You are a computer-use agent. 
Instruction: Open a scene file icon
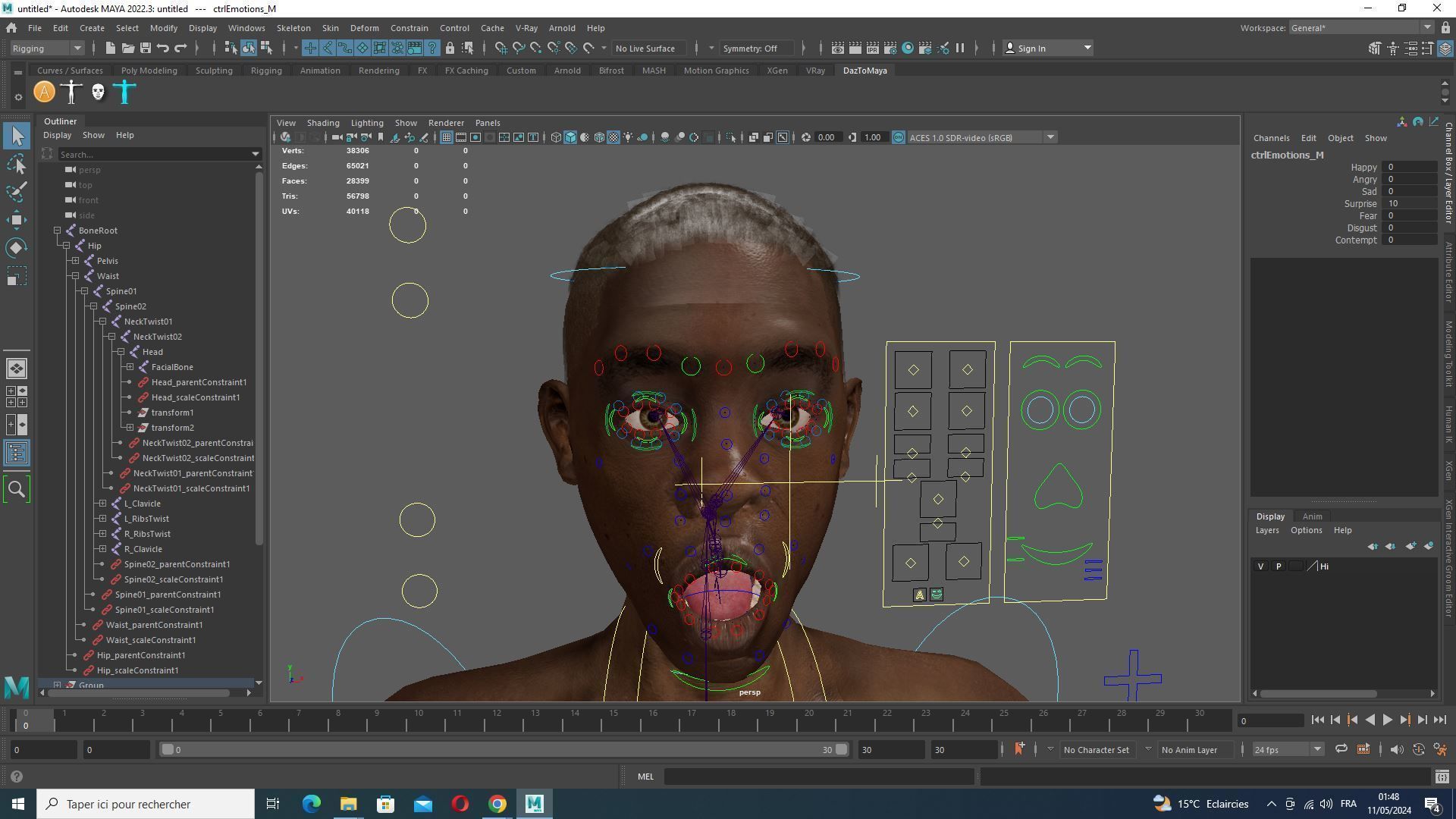pyautogui.click(x=127, y=49)
